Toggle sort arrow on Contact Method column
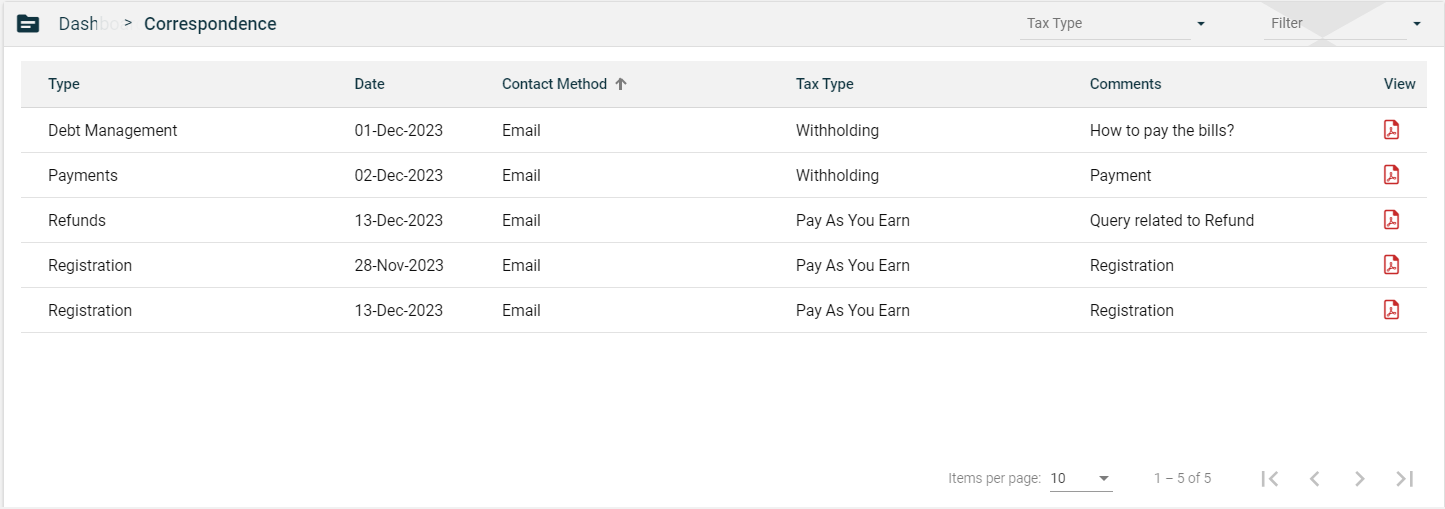Screen dimensions: 1445x509 coord(621,84)
